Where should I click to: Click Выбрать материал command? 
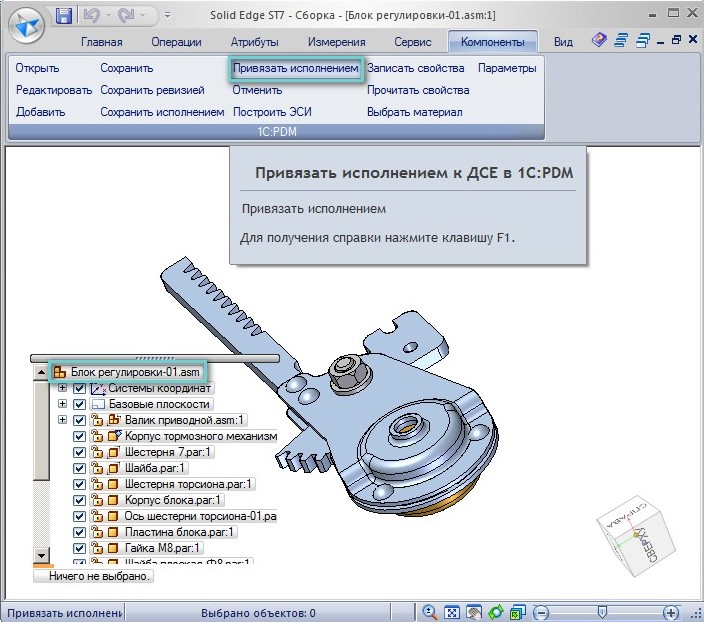pyautogui.click(x=414, y=112)
